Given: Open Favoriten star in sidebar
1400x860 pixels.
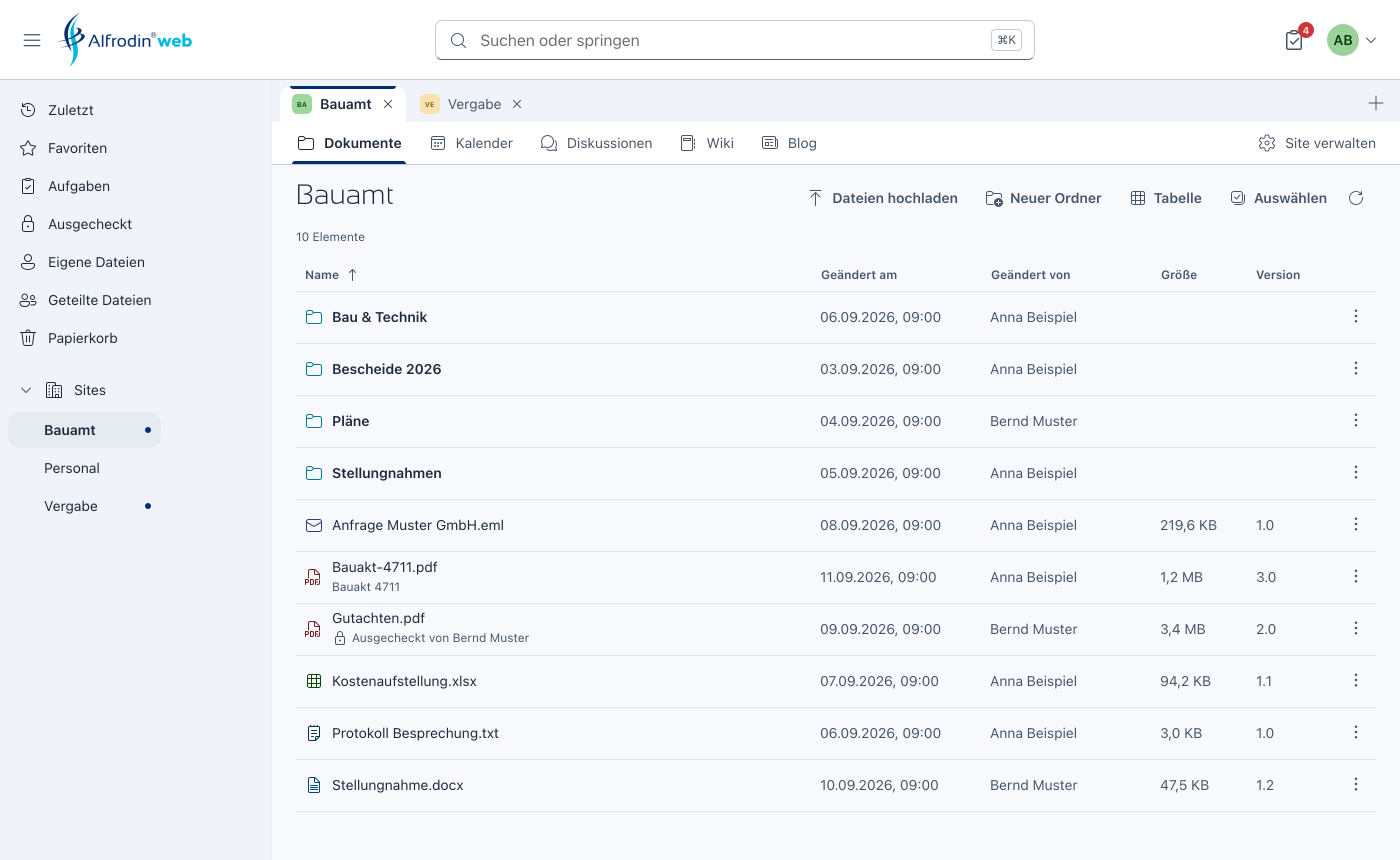Looking at the screenshot, I should [x=62, y=148].
